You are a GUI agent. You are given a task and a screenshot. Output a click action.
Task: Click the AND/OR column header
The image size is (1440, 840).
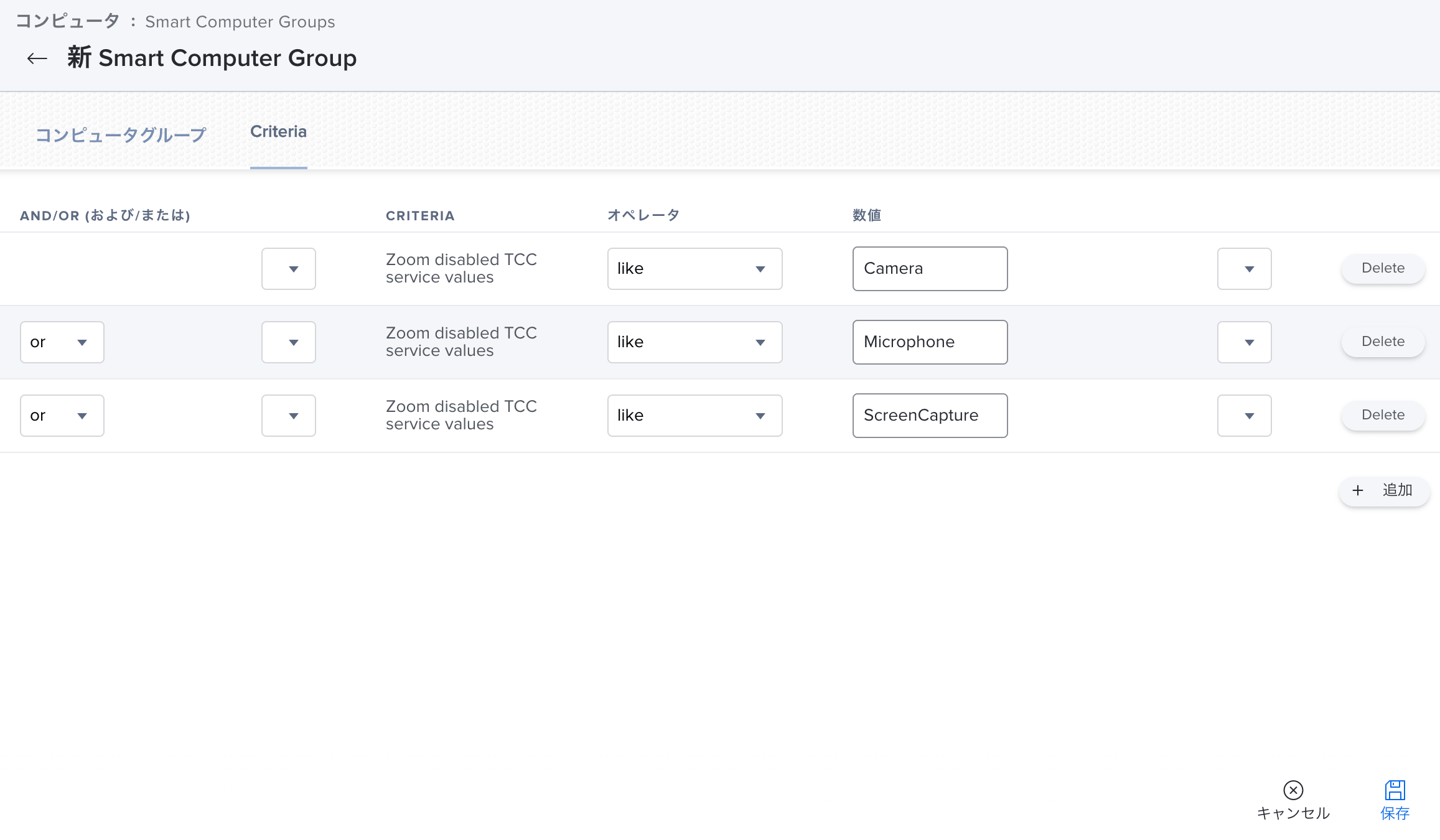pyautogui.click(x=105, y=215)
